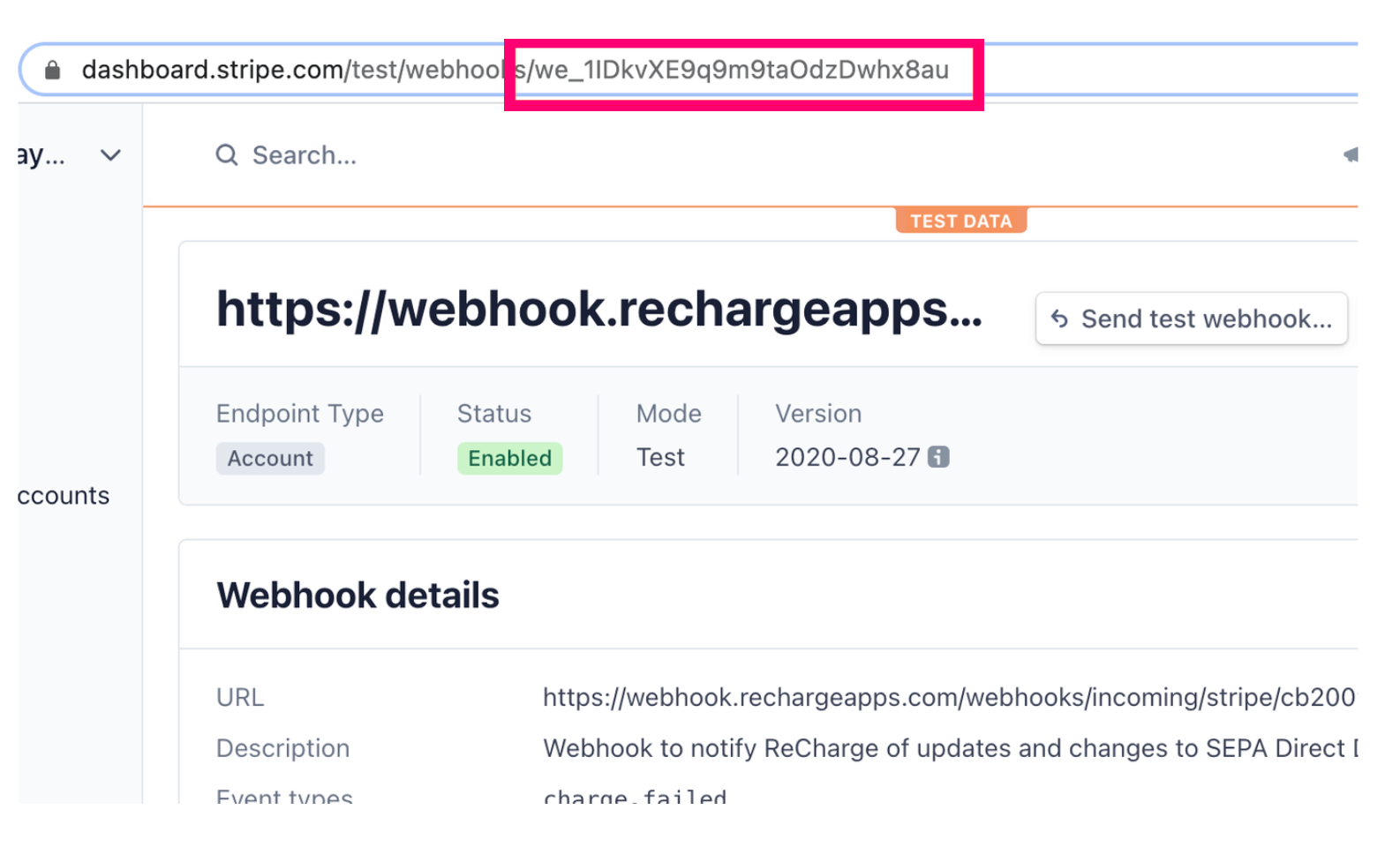Open the accounts item in the sidebar
Viewport: 1400px width, 847px height.
64,496
